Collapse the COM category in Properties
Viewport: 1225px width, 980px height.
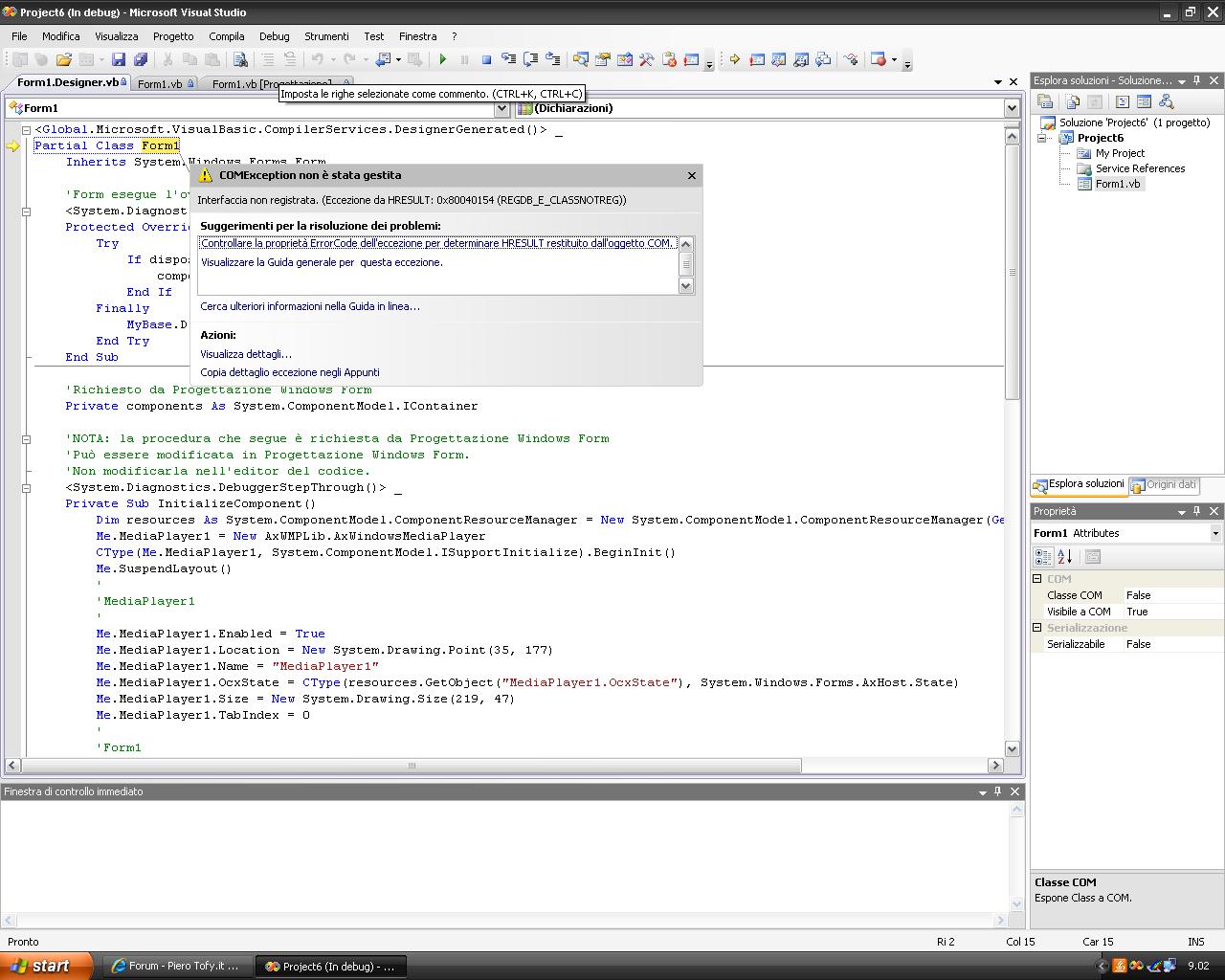[1037, 579]
